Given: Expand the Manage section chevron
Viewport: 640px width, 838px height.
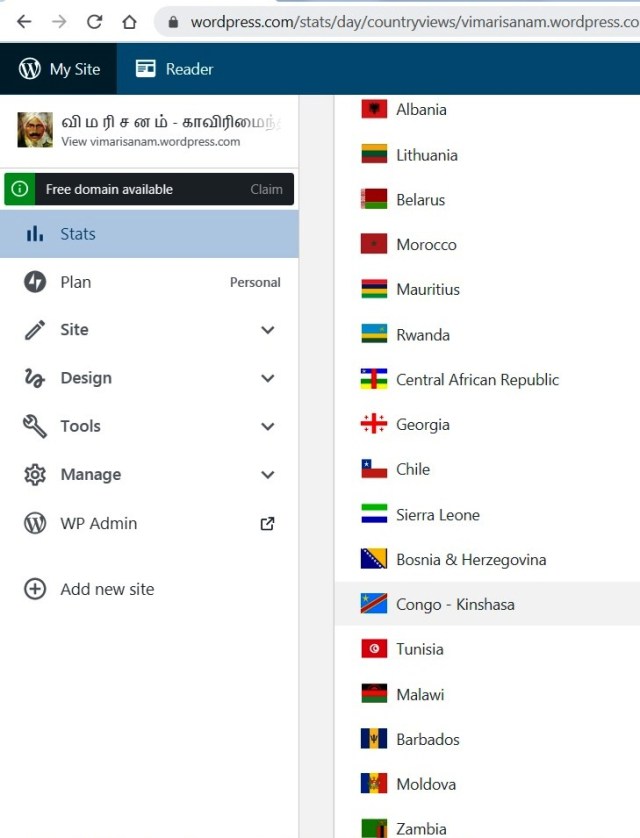Looking at the screenshot, I should (267, 474).
